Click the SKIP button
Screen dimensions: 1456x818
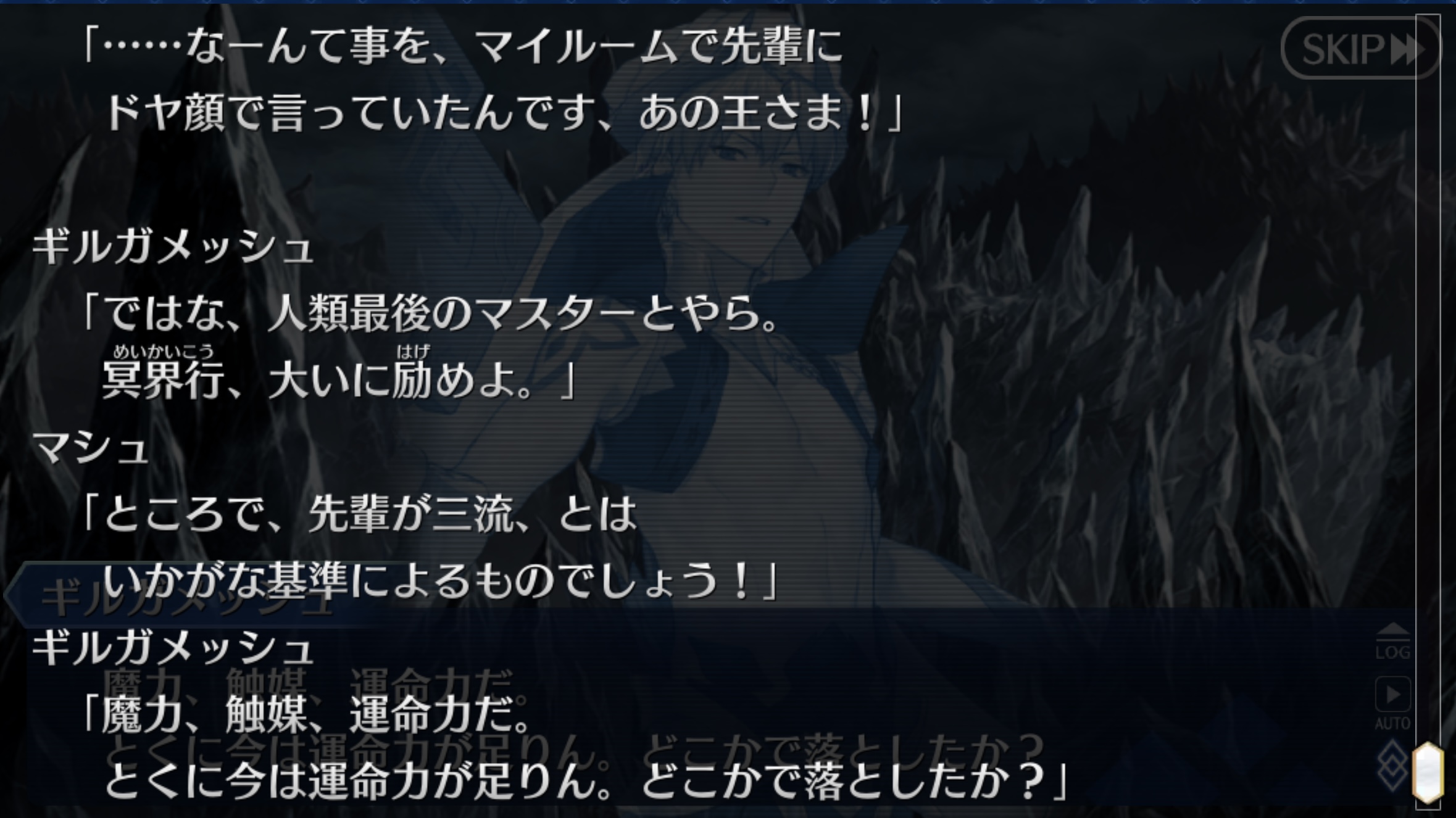(x=1360, y=48)
